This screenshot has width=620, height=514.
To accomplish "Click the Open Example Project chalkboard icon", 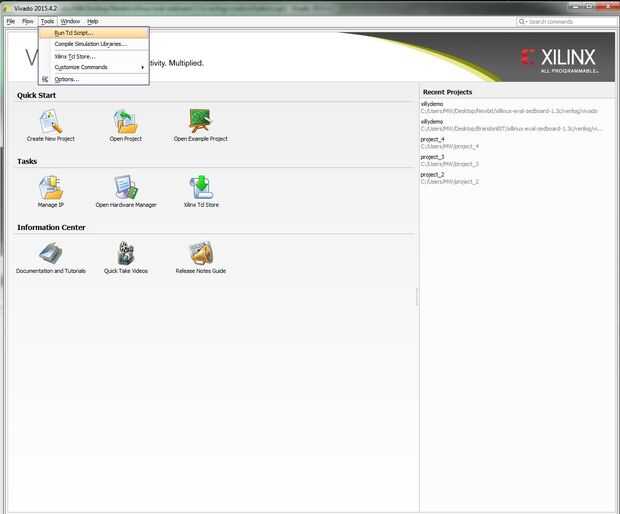I will 200,121.
